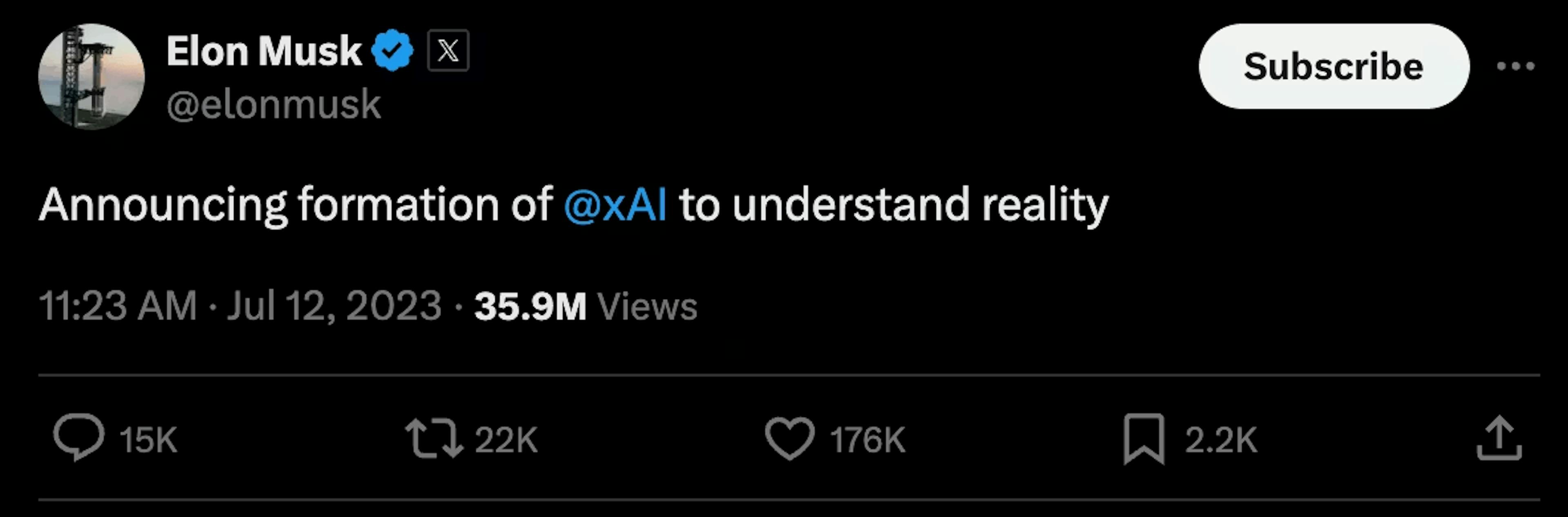Viewport: 1568px width, 517px height.
Task: Click the blue verified checkmark badge
Action: tap(393, 50)
